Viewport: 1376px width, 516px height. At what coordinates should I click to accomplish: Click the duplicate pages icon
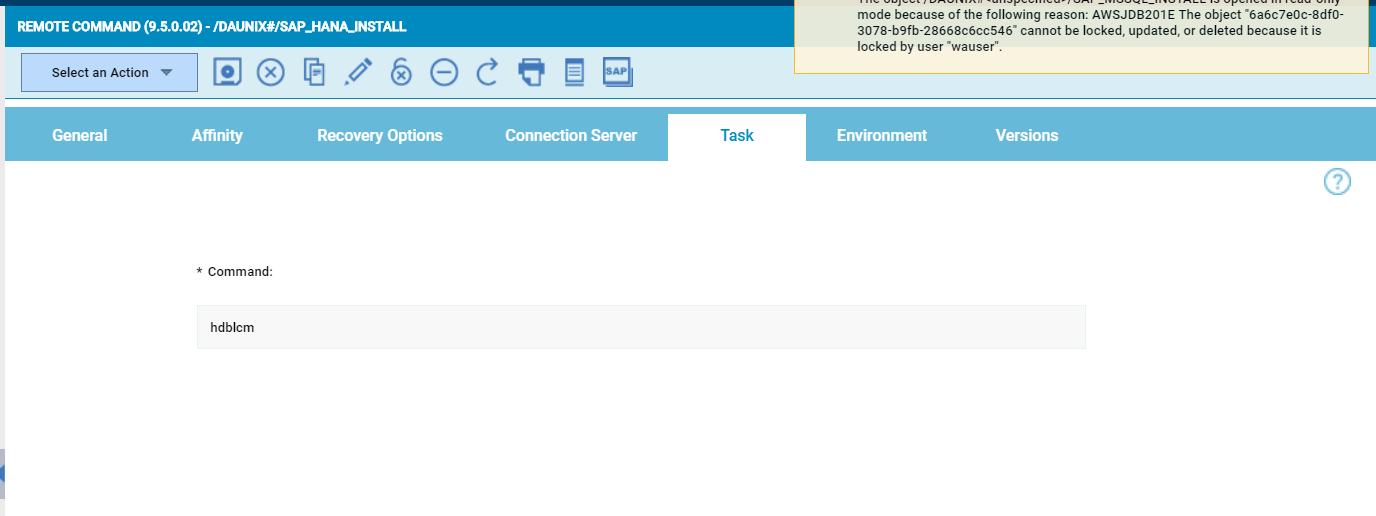click(315, 72)
